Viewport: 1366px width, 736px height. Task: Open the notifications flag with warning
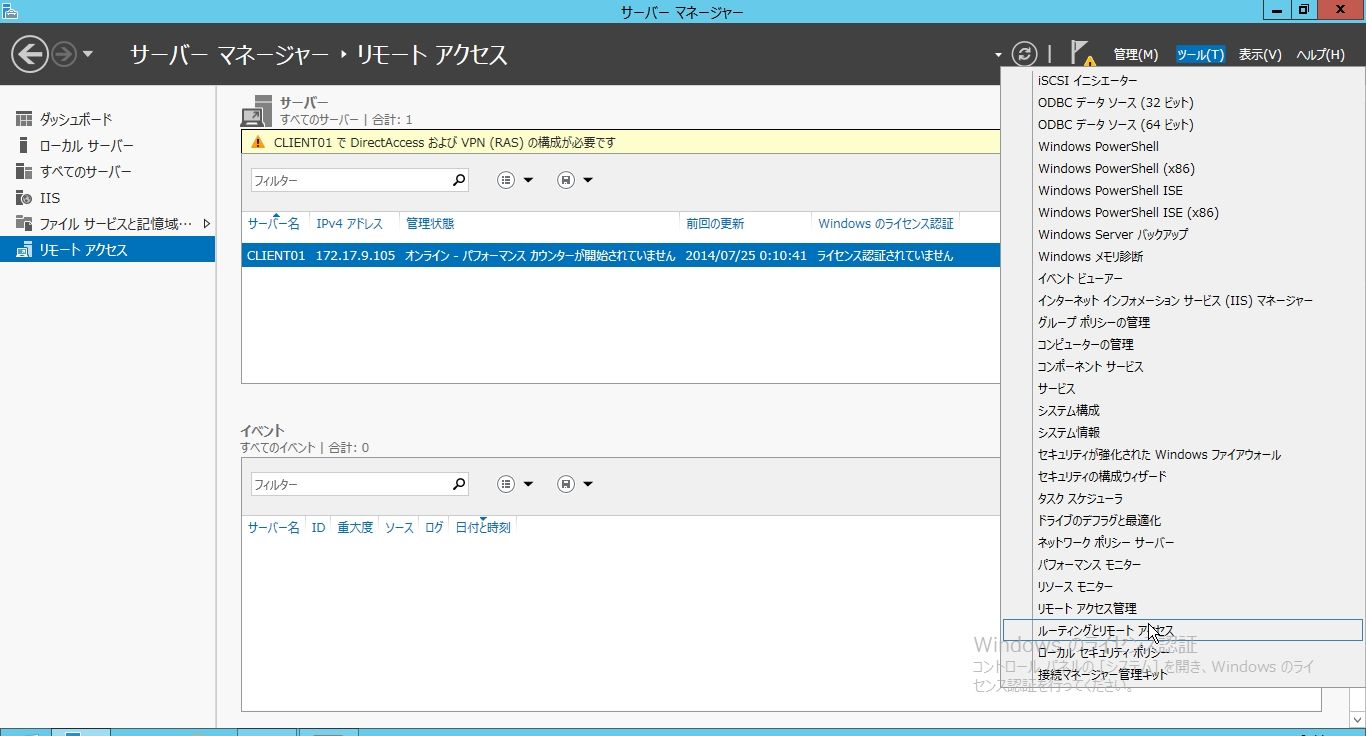coord(1082,54)
